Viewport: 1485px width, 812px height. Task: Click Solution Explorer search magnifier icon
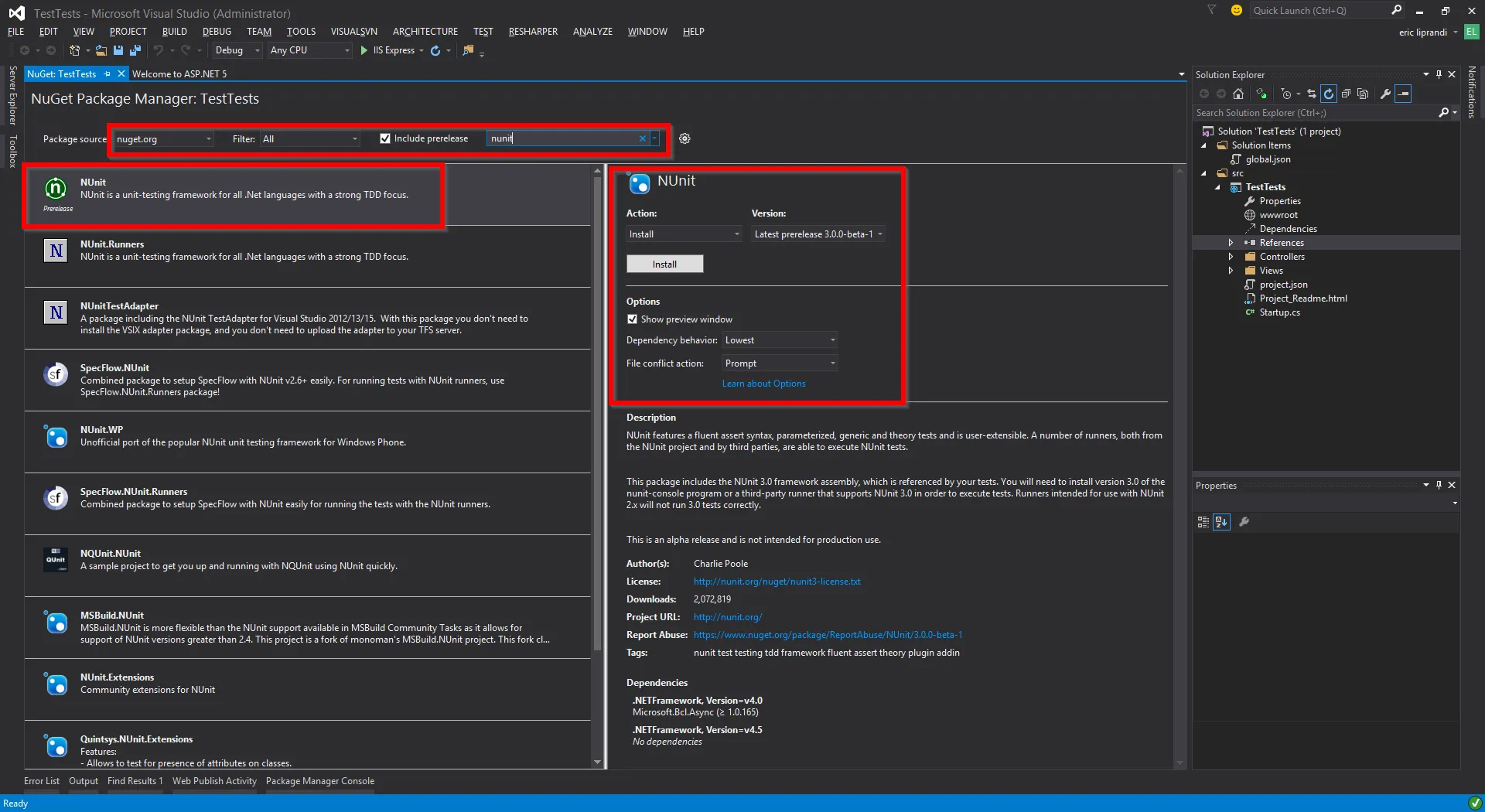click(x=1443, y=113)
